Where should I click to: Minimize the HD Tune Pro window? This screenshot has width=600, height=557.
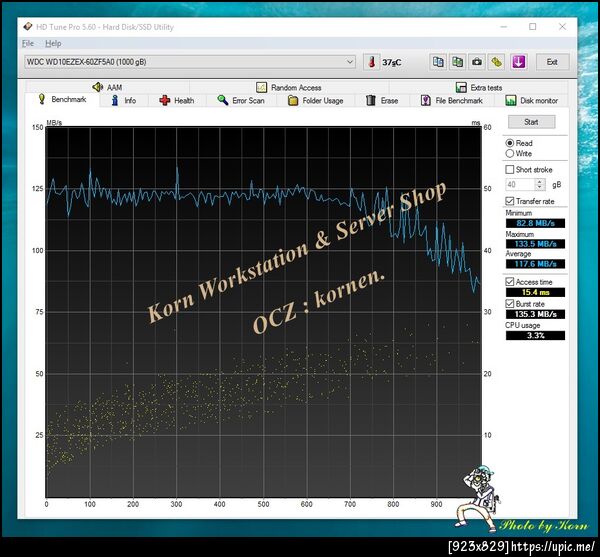click(x=504, y=26)
